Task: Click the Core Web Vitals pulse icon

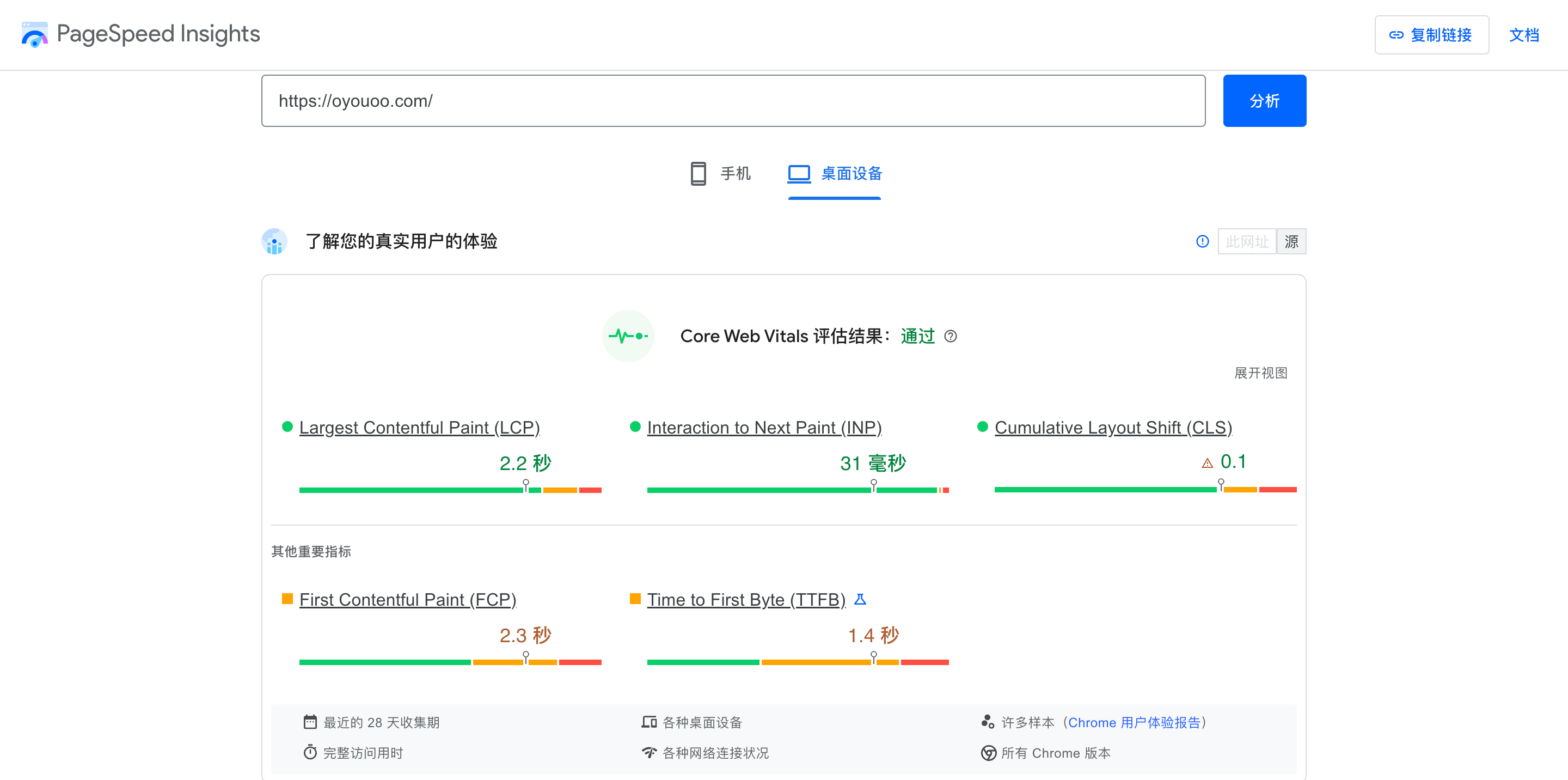Action: point(628,336)
